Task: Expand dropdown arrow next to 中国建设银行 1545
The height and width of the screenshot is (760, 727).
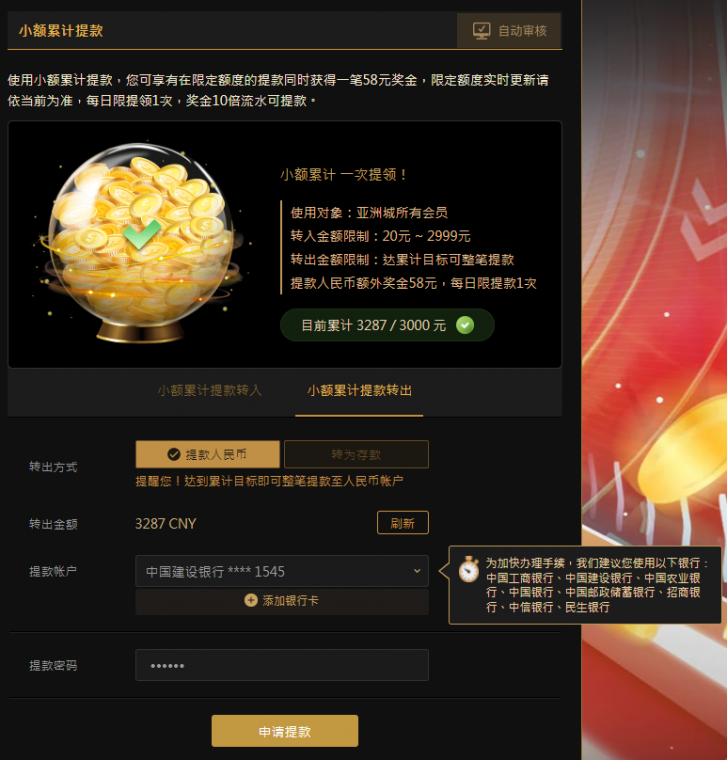Action: (x=417, y=571)
